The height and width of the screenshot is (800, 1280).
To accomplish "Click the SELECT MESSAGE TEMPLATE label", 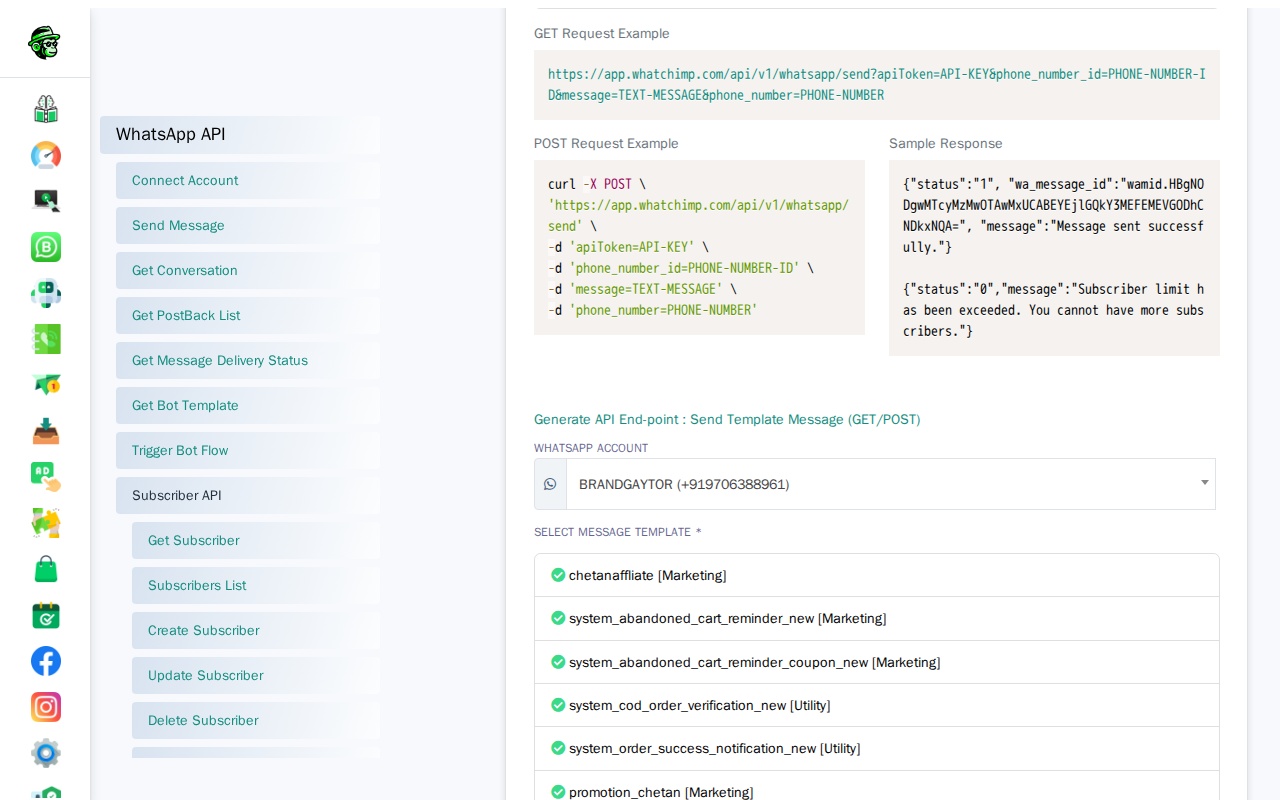I will (617, 532).
